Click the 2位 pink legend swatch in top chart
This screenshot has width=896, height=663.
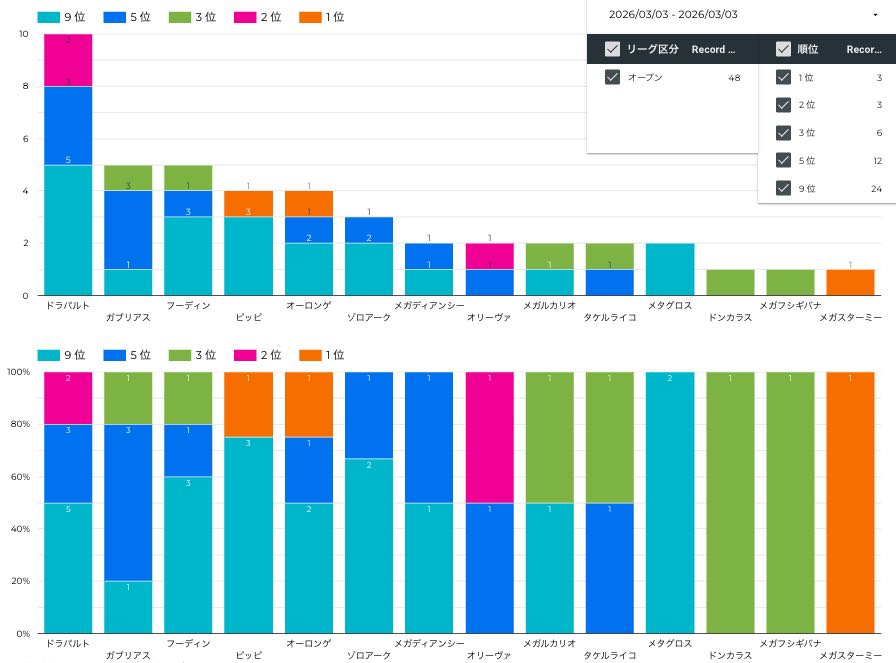244,17
